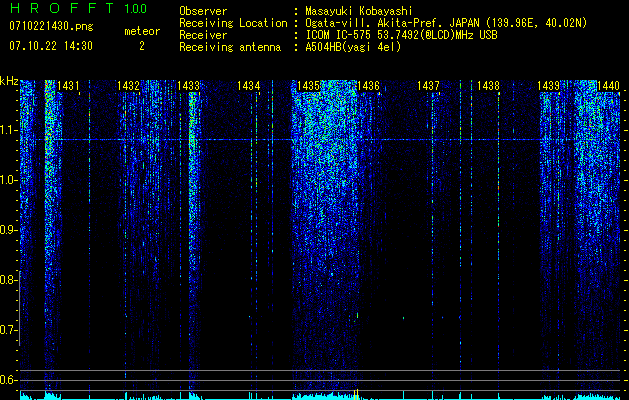Click time marker 1433

point(188,85)
